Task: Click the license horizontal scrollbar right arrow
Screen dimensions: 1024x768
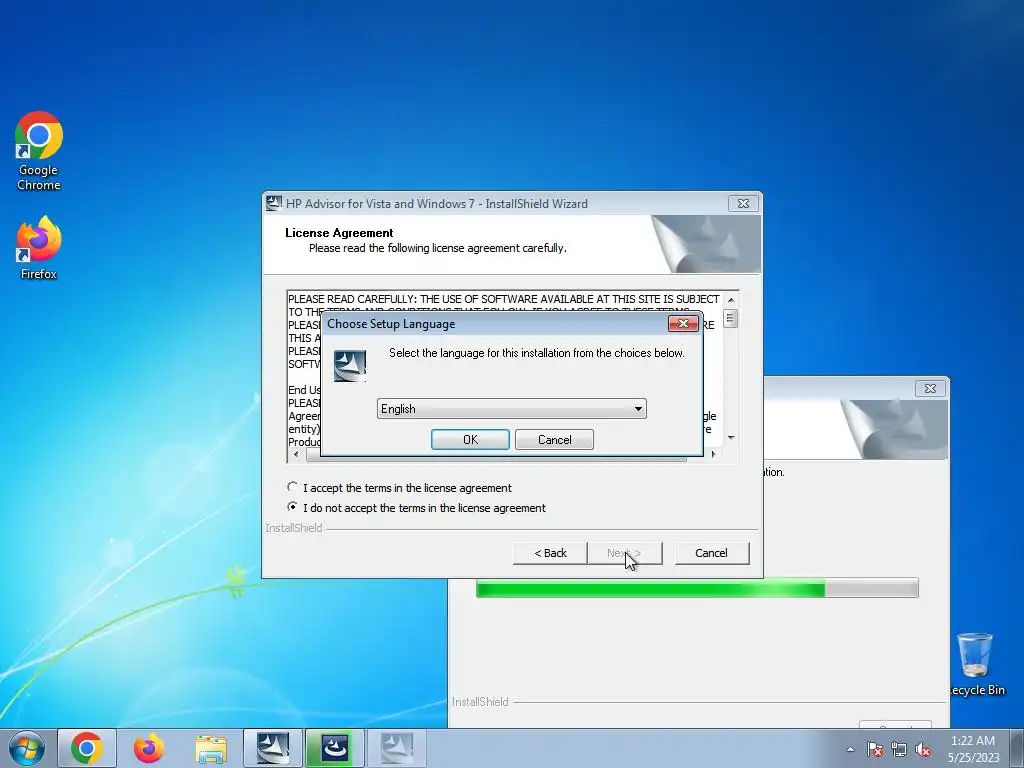Action: 713,454
